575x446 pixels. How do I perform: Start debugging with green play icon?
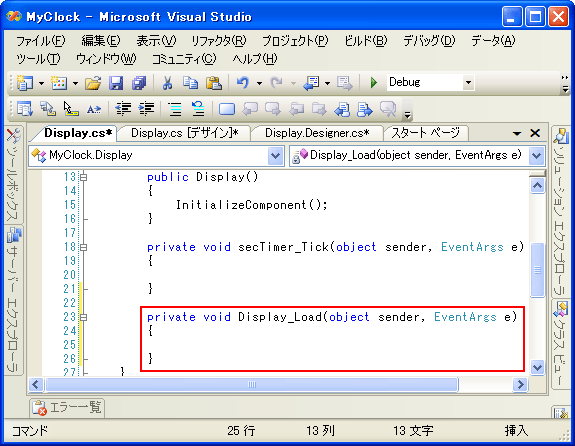pyautogui.click(x=373, y=83)
